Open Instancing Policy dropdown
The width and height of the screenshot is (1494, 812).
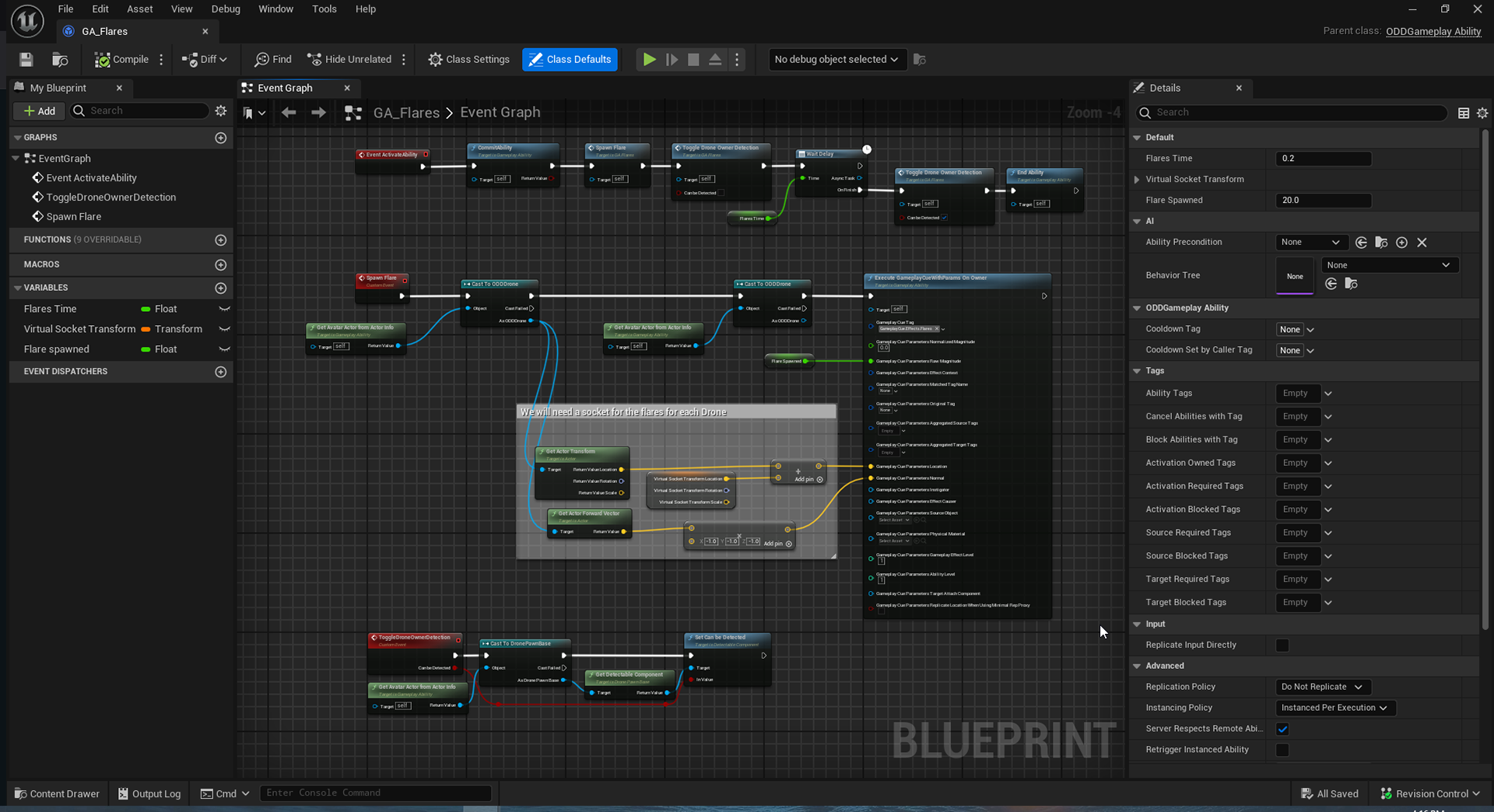click(x=1335, y=709)
